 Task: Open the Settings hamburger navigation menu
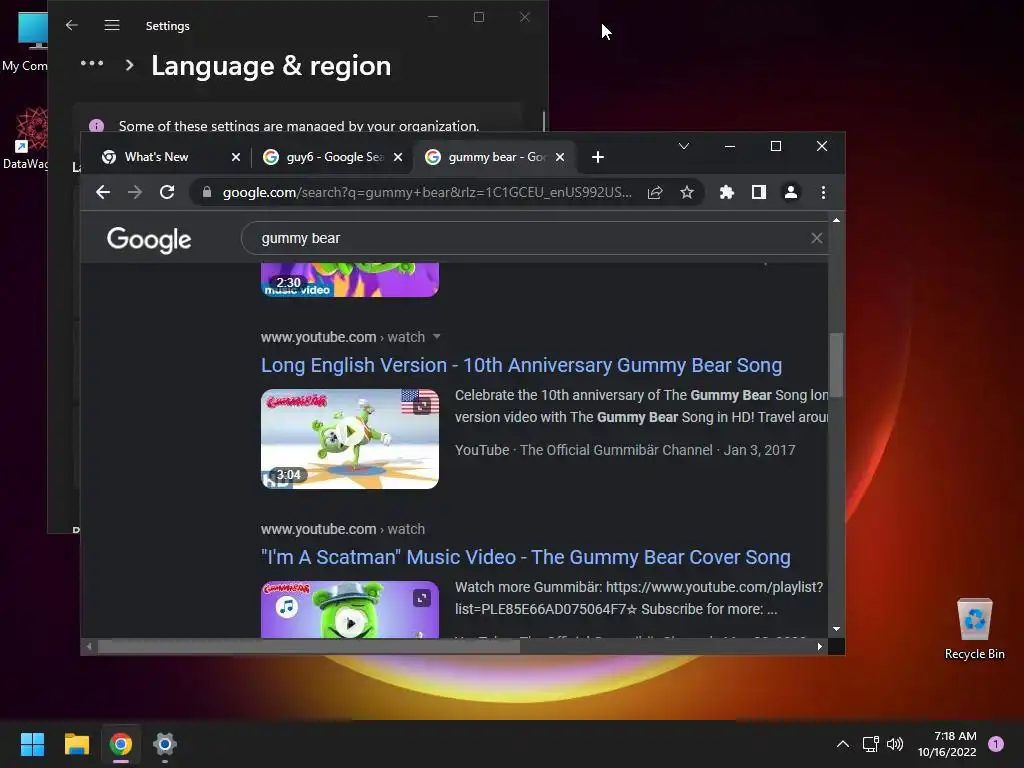[x=112, y=25]
